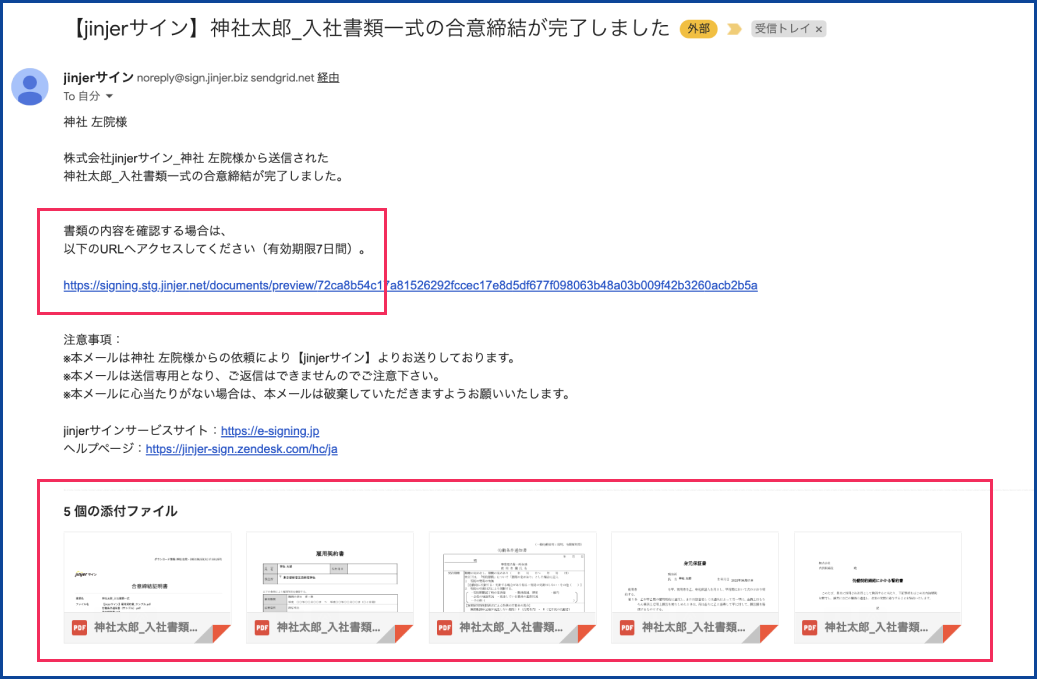Click the PDF icon of the 労働条件通知書 attachment
Image resolution: width=1037 pixels, height=679 pixels.
[x=444, y=627]
